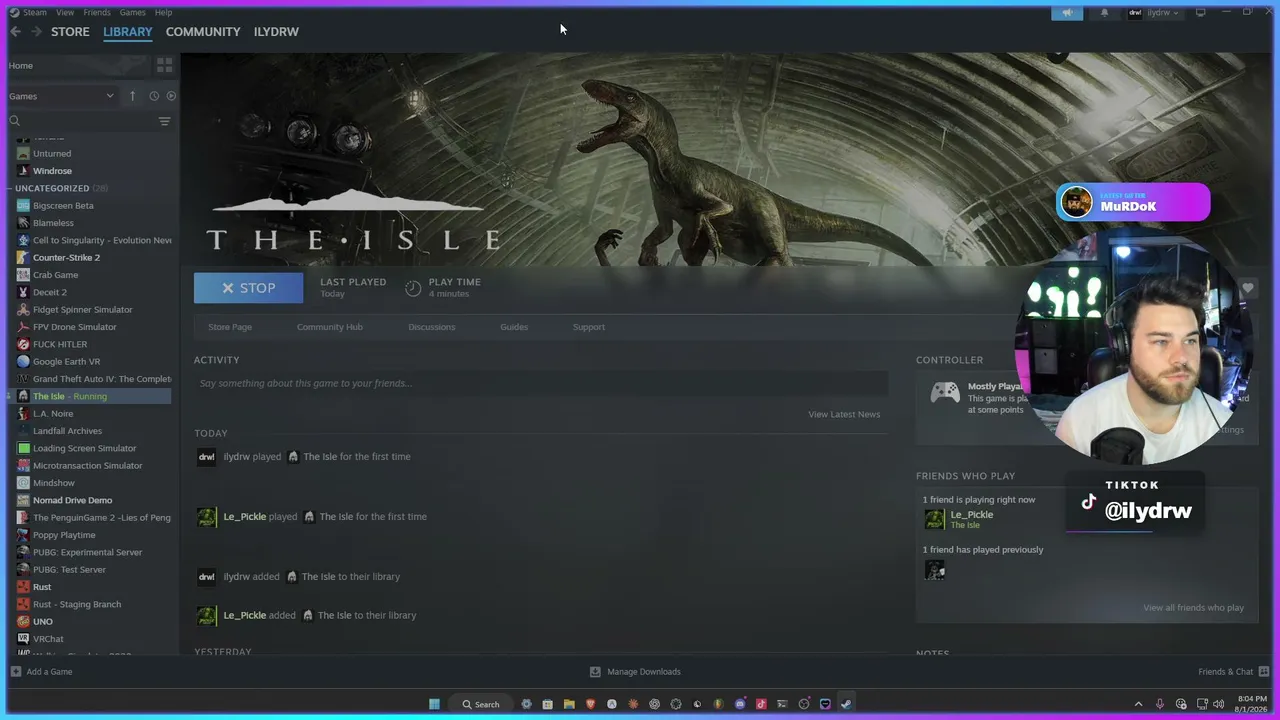
Task: Go to the Community Hub
Action: click(330, 327)
